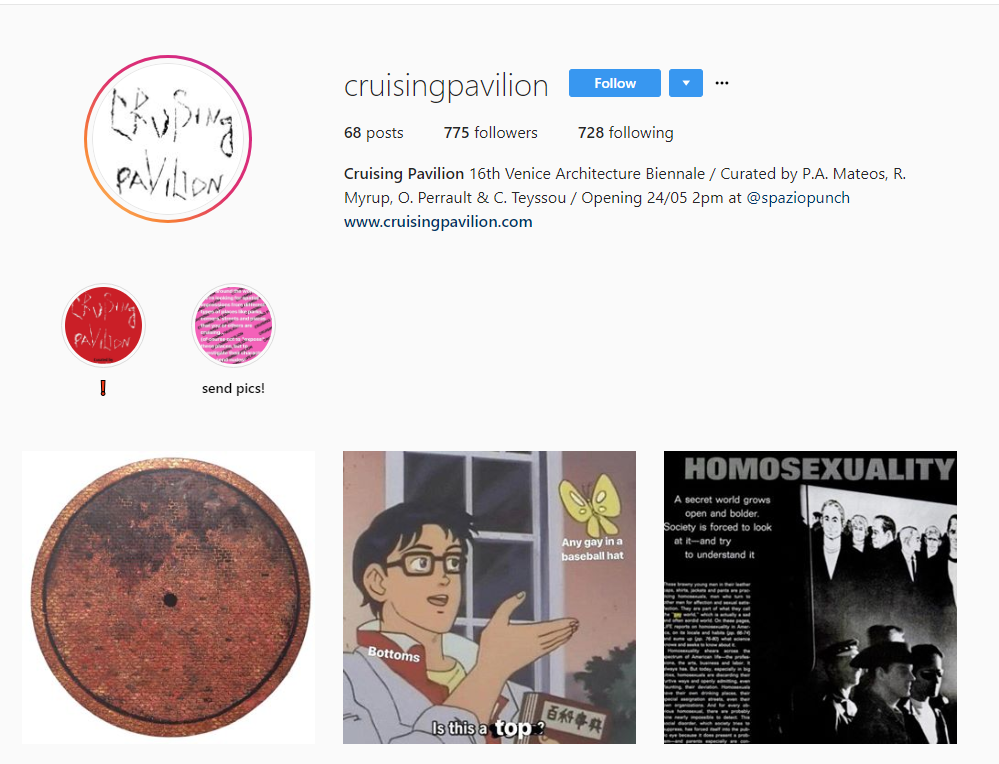Open the three-dot profile options menu

(722, 83)
